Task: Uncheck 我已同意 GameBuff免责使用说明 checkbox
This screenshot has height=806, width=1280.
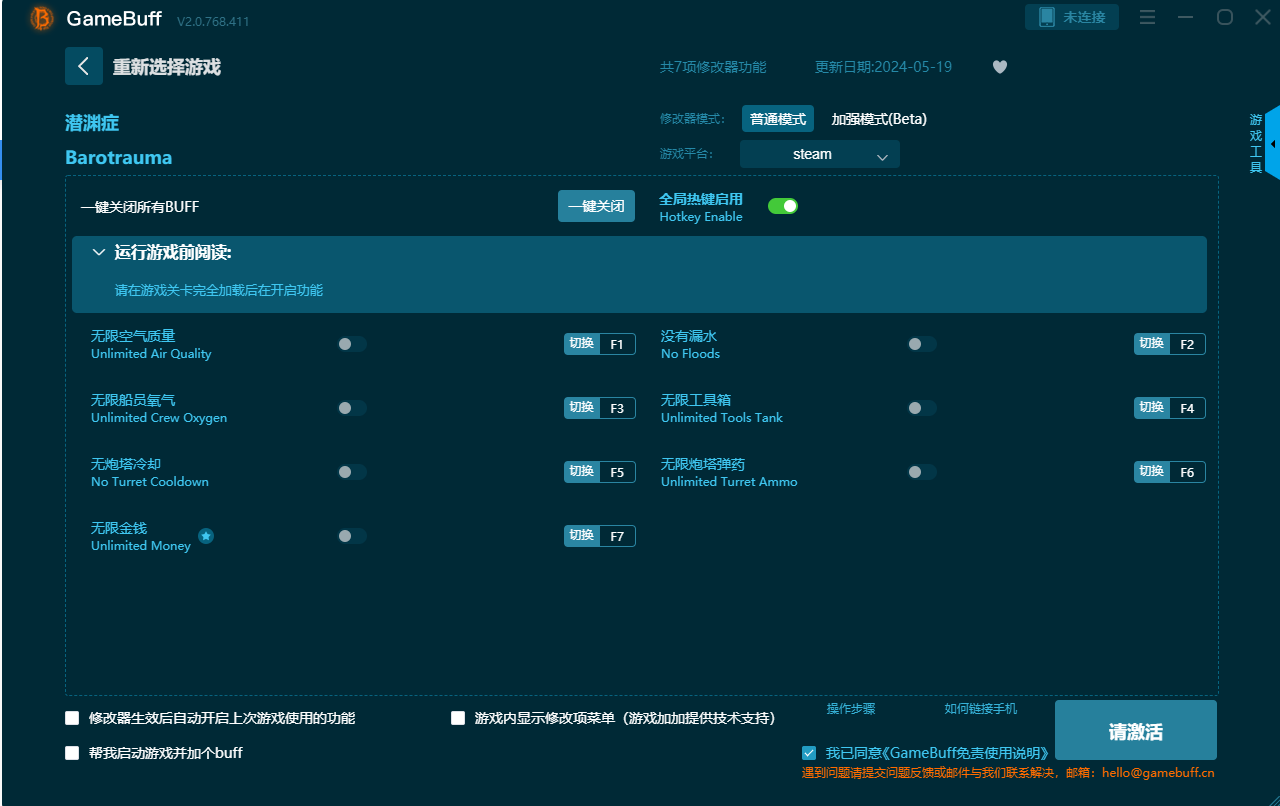Action: [809, 753]
